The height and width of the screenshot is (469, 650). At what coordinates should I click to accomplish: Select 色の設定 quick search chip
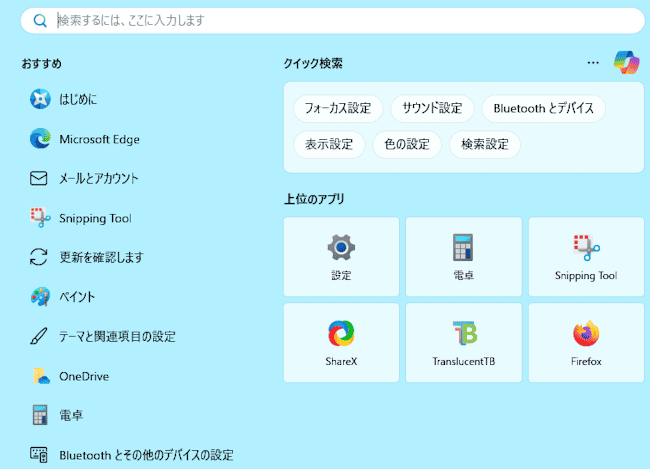point(407,144)
